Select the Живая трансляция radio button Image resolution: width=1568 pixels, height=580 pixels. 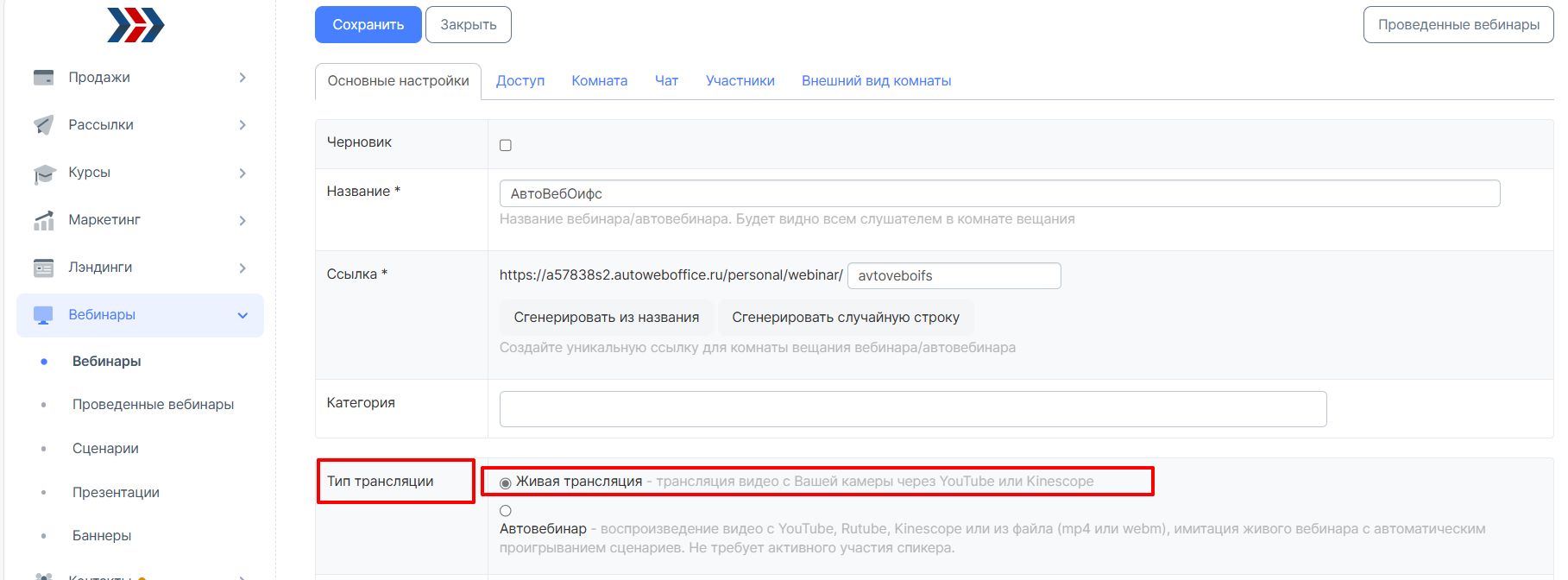coord(506,482)
